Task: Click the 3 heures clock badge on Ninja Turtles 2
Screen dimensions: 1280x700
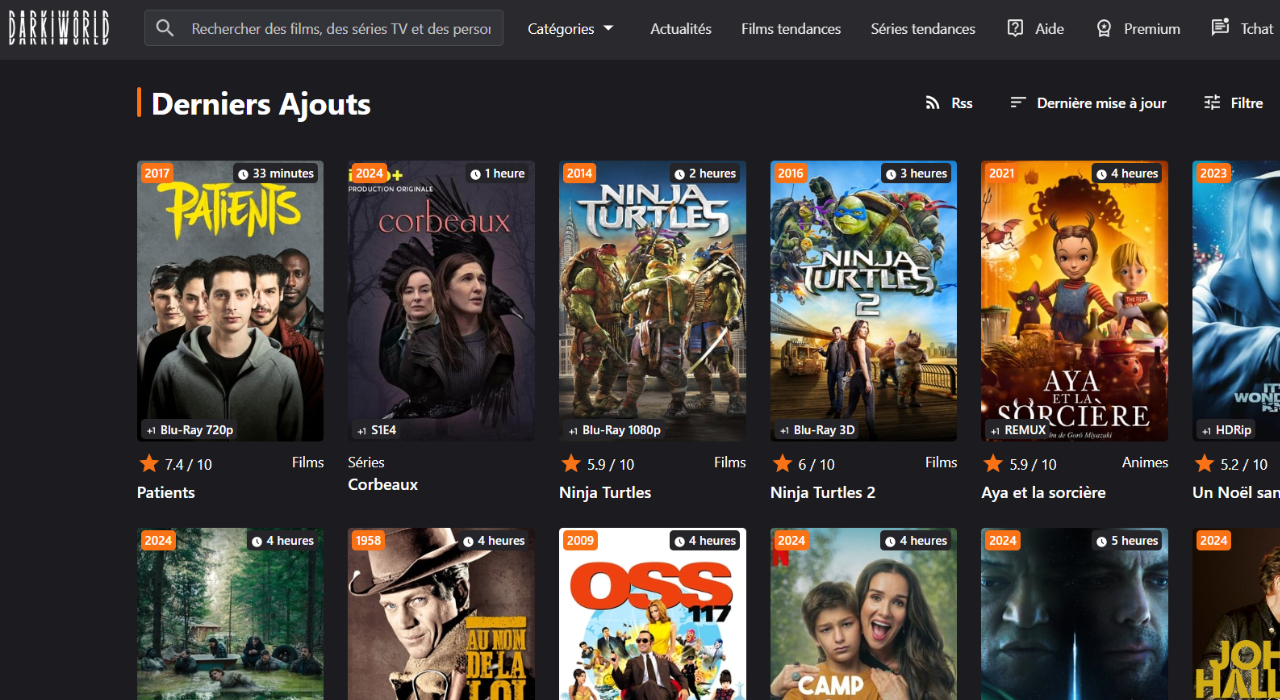Action: (x=916, y=174)
